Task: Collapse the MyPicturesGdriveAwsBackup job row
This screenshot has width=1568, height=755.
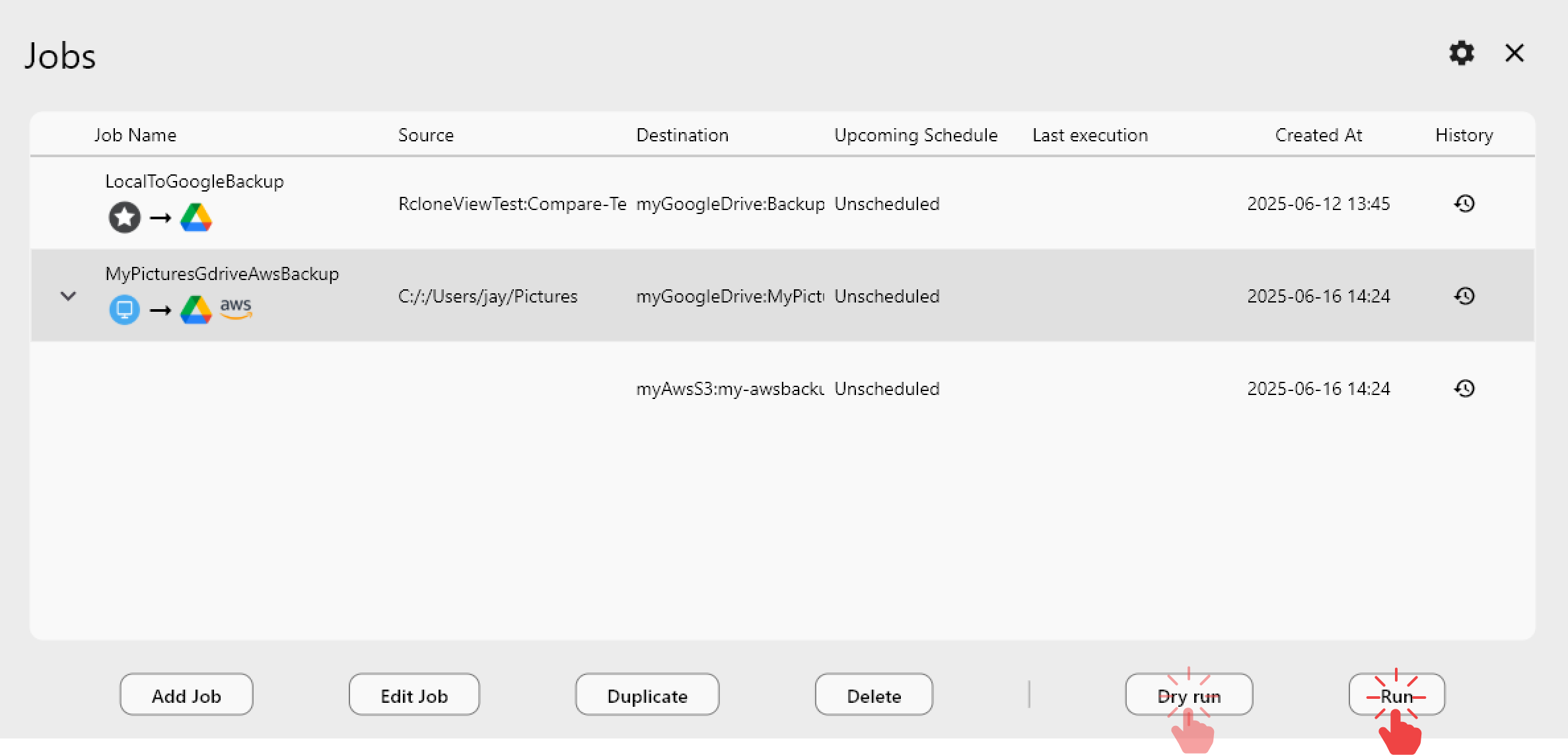Action: 68,296
